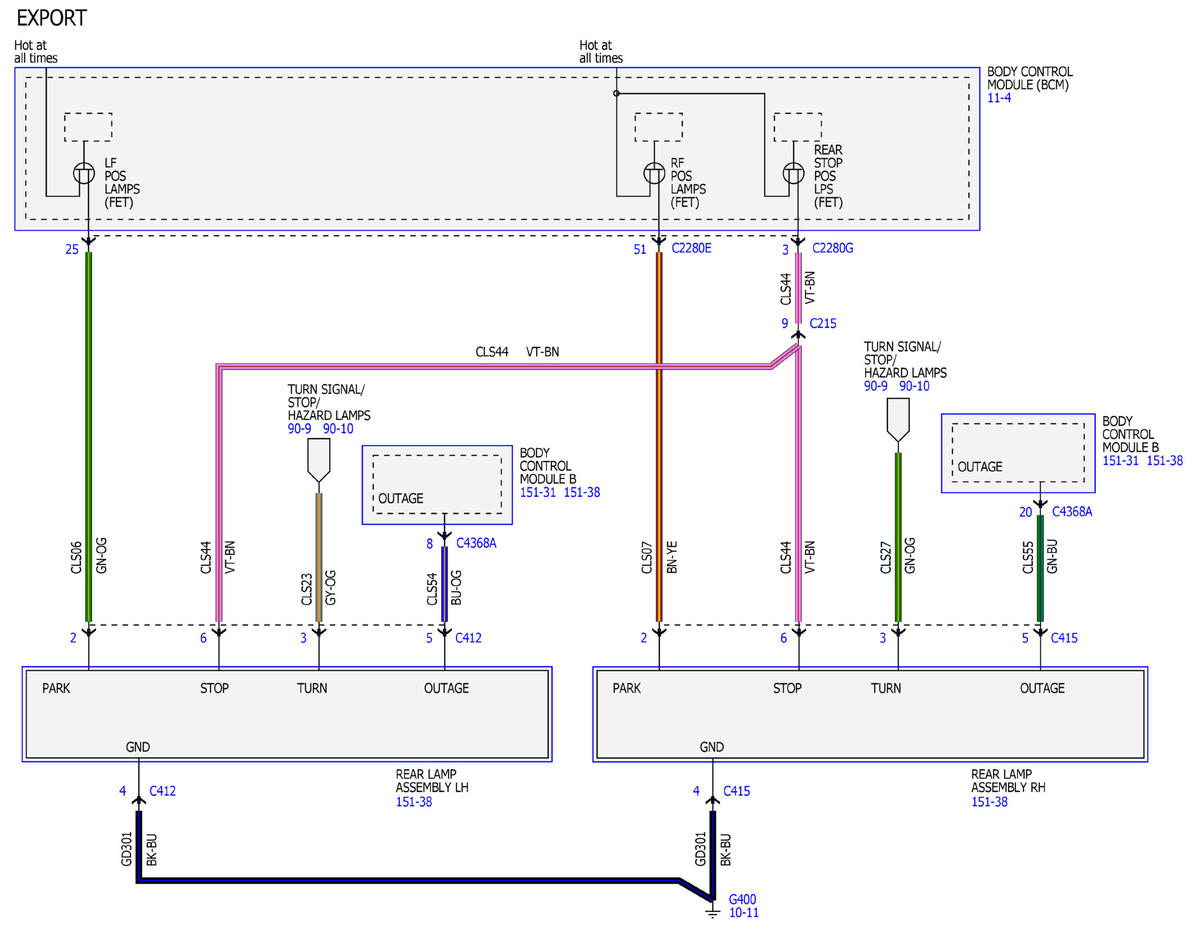Click the C412 link at ground pin 4
Image resolution: width=1200 pixels, height=927 pixels.
click(163, 791)
